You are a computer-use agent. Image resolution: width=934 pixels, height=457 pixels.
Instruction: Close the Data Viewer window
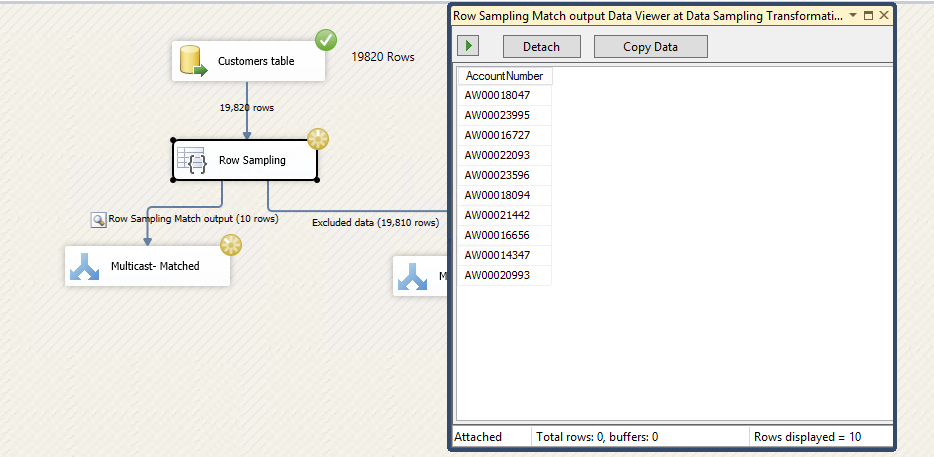[x=883, y=15]
